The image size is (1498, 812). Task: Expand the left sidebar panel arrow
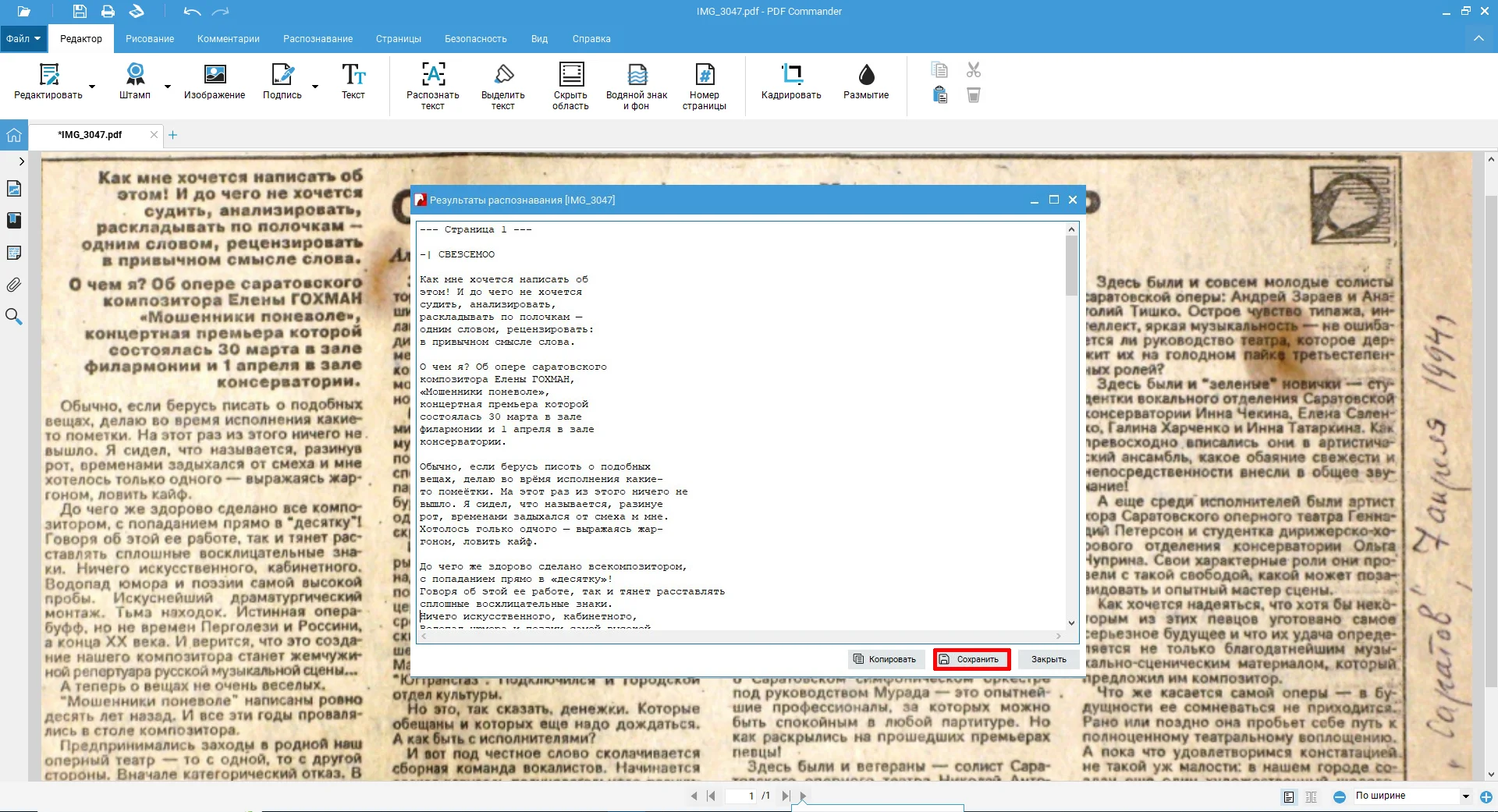click(x=21, y=161)
